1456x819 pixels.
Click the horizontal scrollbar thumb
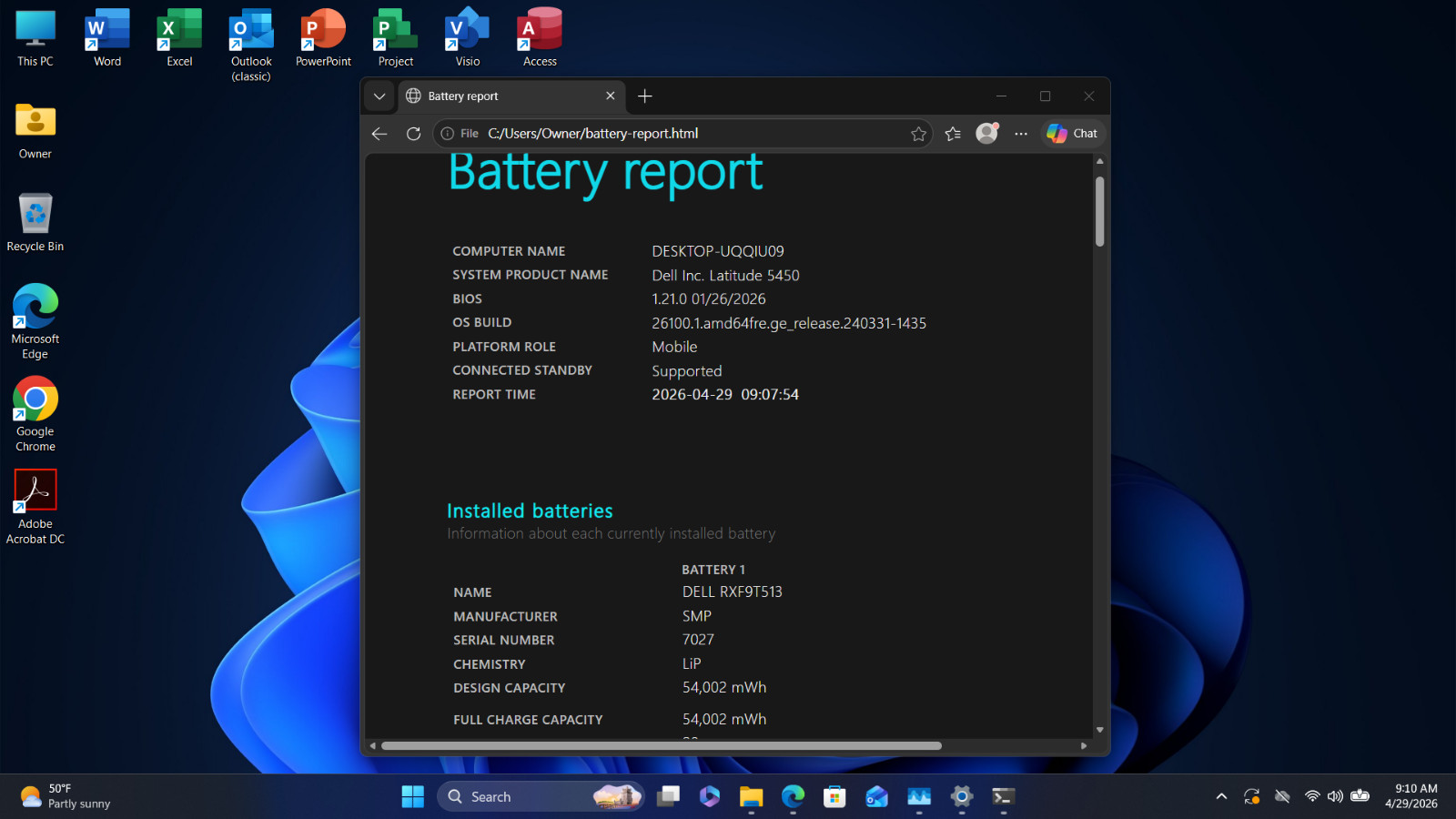[x=662, y=745]
